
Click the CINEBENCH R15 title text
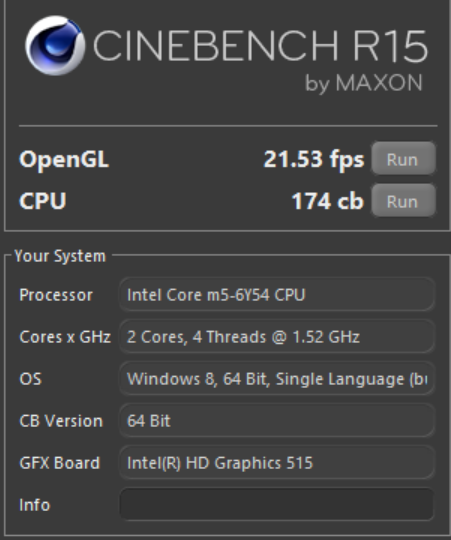click(261, 46)
